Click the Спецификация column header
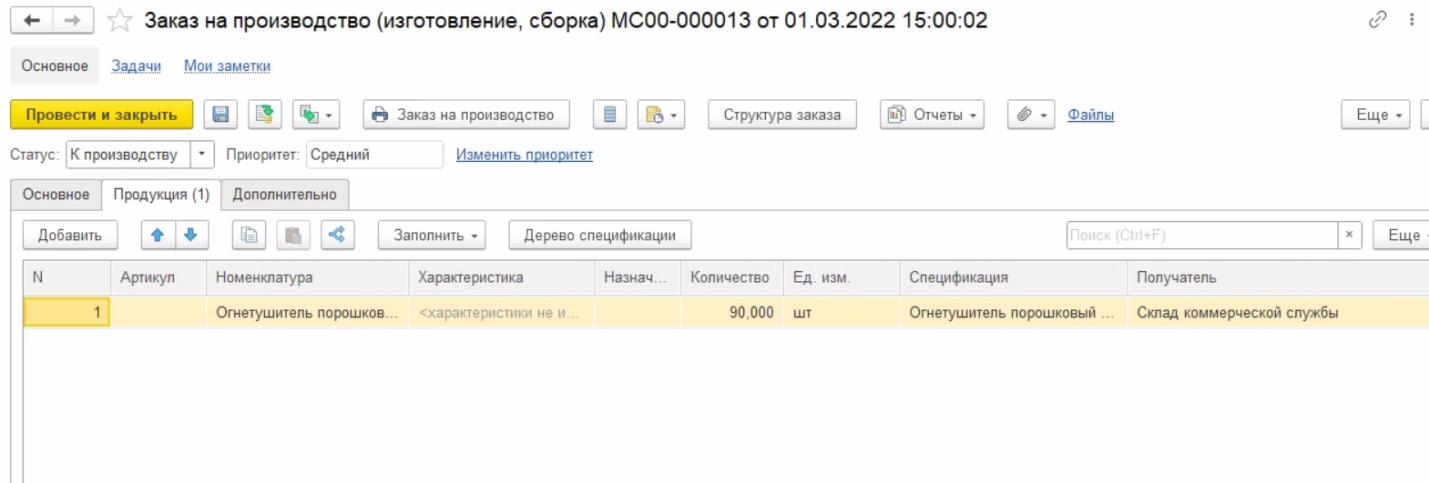 click(1013, 277)
